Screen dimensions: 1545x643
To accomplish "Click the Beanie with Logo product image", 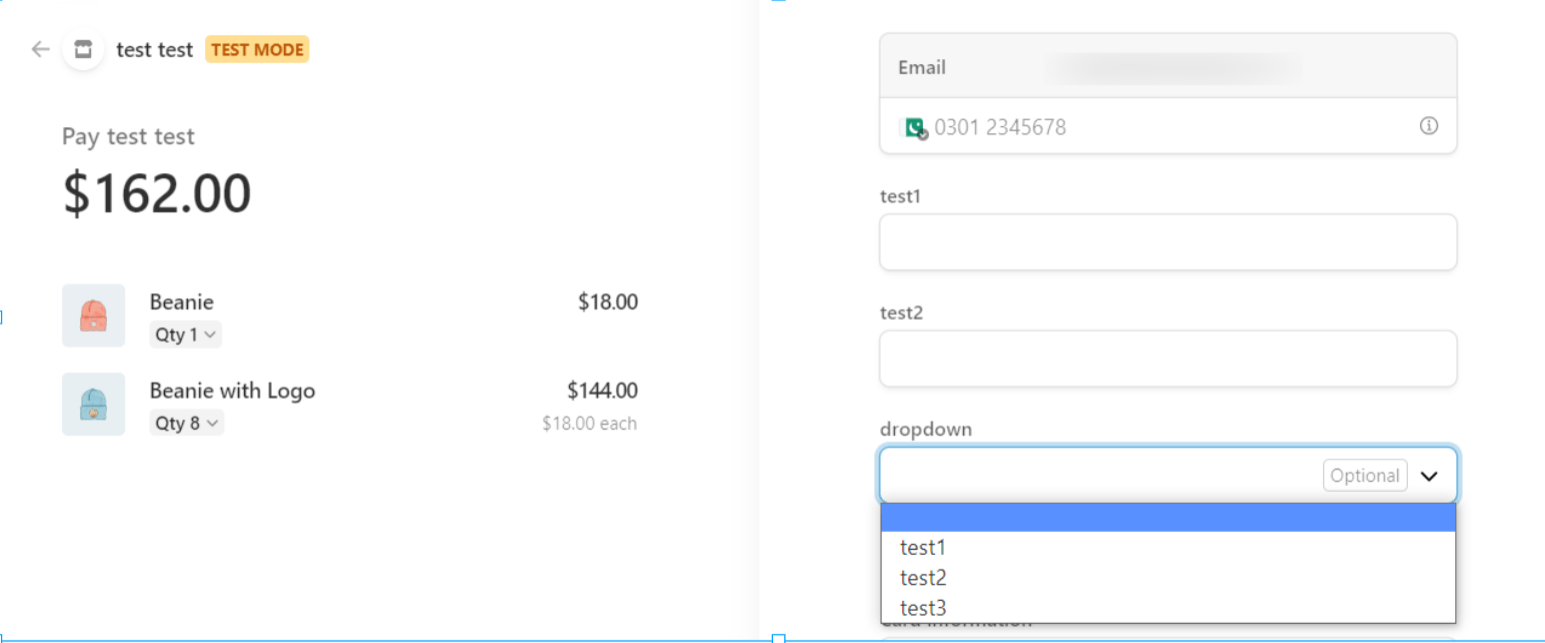I will (93, 404).
